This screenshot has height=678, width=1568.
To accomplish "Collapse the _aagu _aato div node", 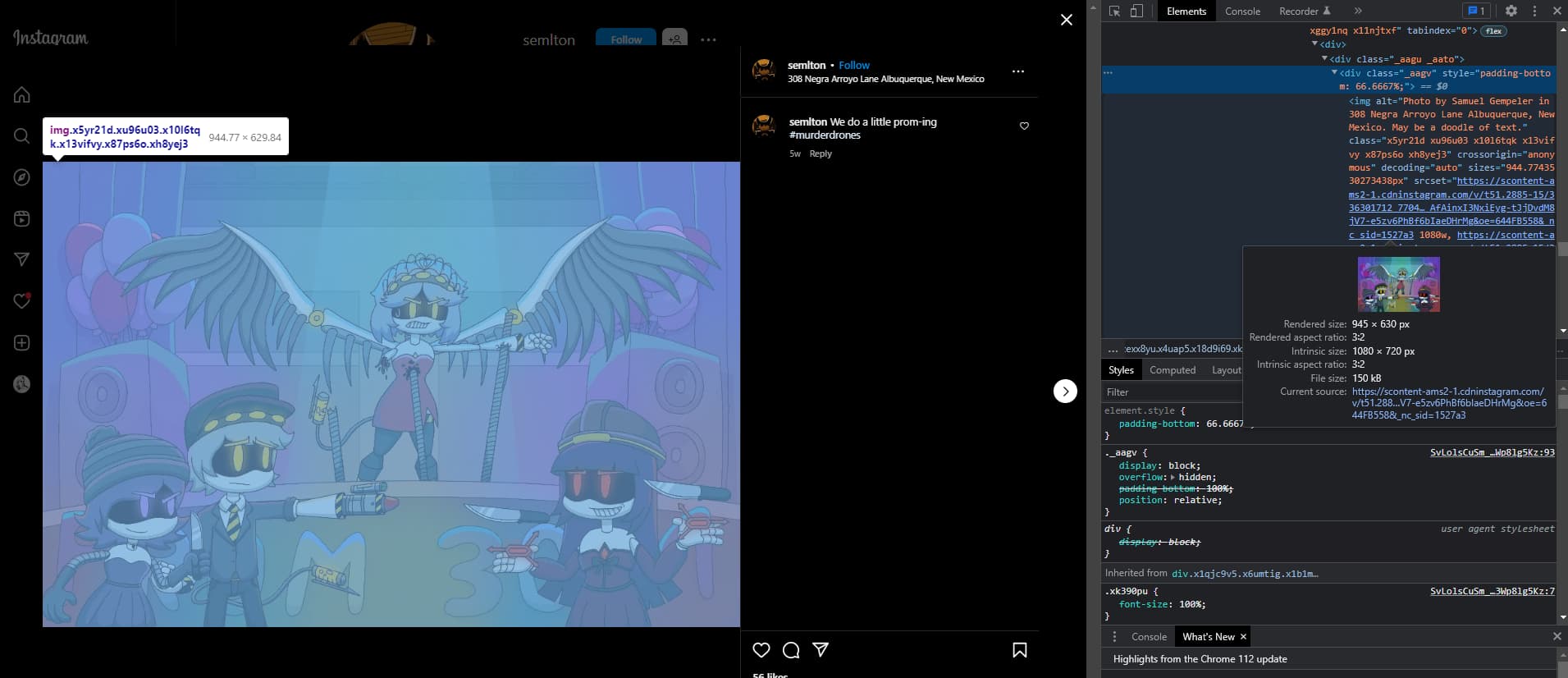I will 1324,59.
